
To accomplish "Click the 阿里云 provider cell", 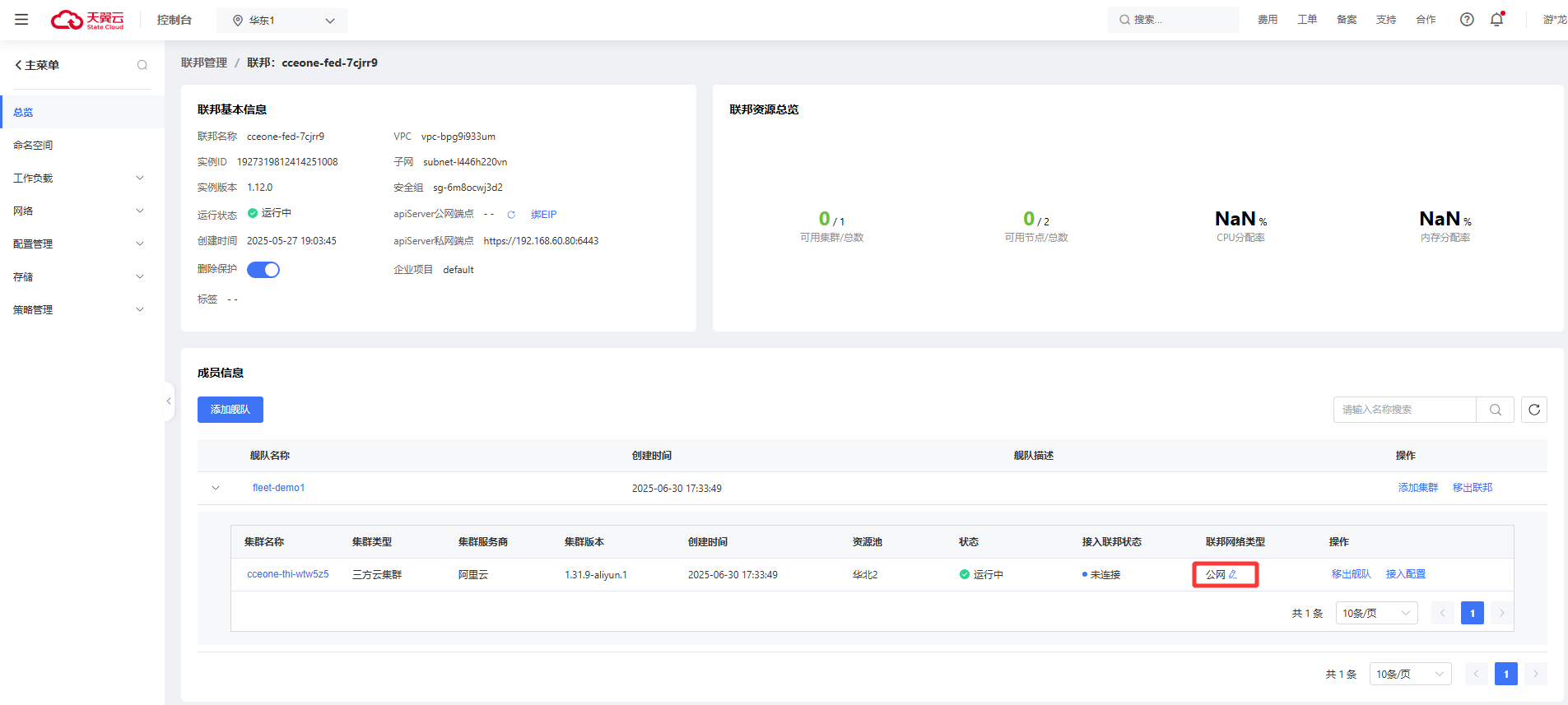I will pos(473,575).
